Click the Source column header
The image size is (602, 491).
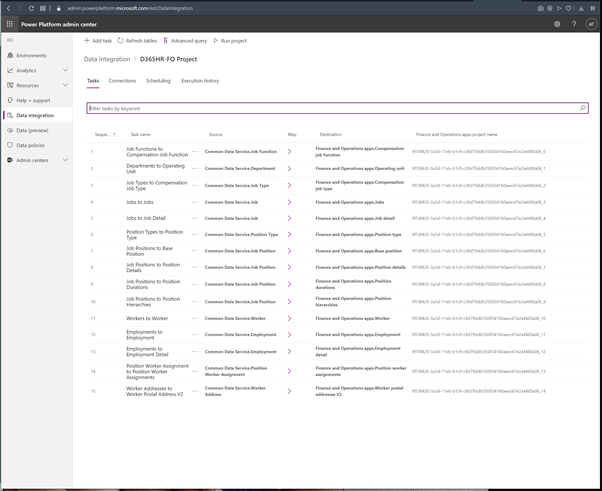(215, 135)
